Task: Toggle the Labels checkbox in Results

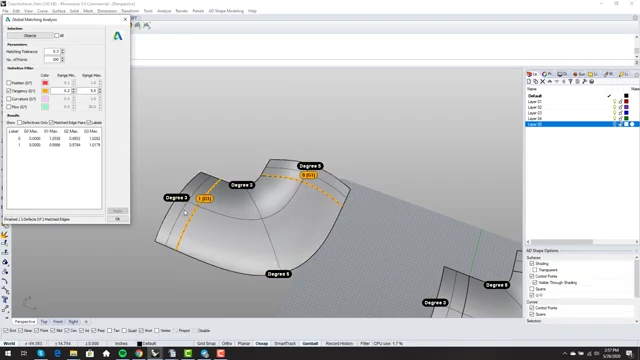Action: coord(89,122)
